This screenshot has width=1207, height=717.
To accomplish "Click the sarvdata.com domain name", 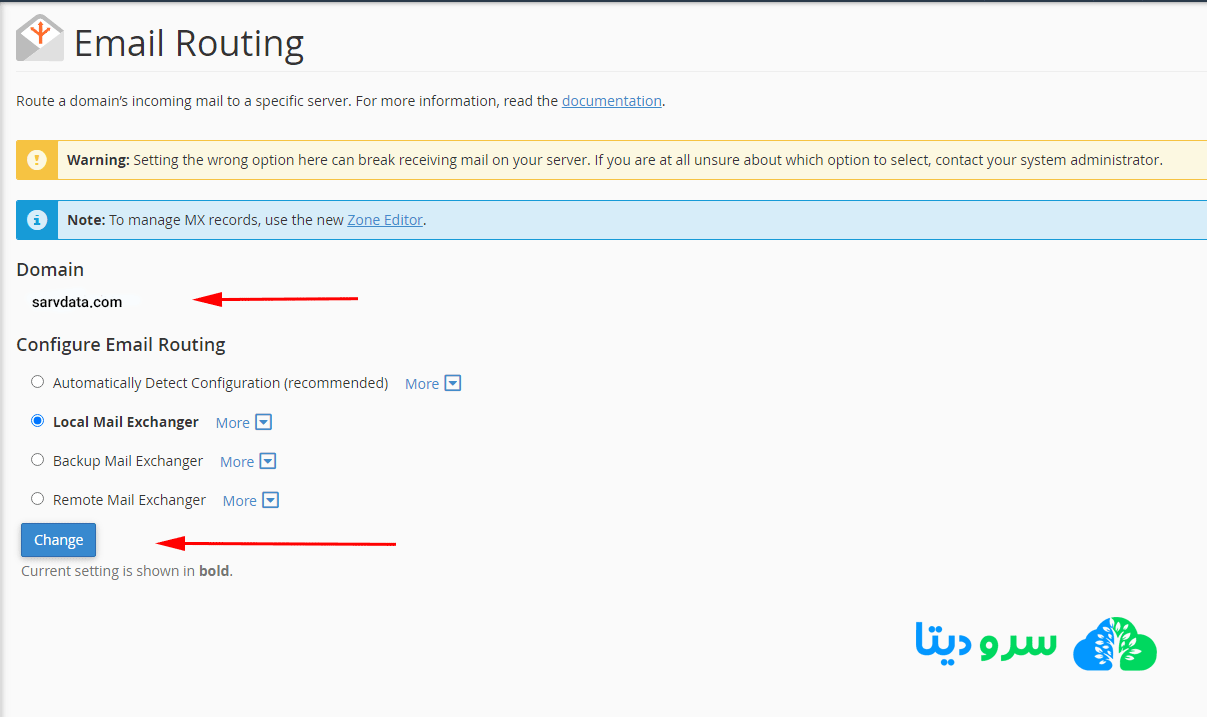I will click(x=77, y=302).
